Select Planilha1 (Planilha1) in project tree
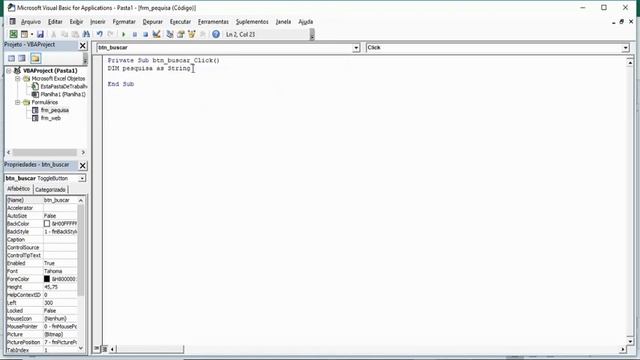Image resolution: width=640 pixels, height=360 pixels. (63, 94)
